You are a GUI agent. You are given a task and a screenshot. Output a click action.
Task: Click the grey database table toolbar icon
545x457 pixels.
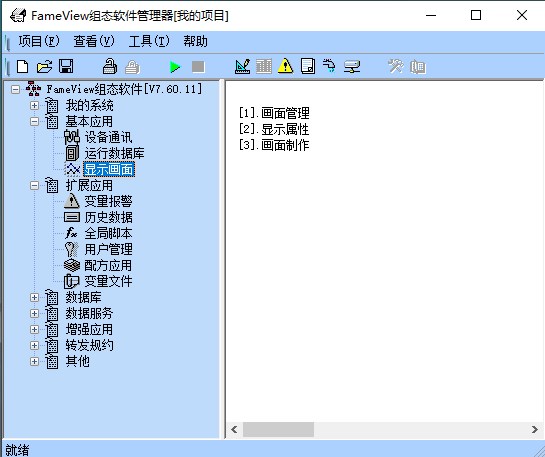point(264,66)
